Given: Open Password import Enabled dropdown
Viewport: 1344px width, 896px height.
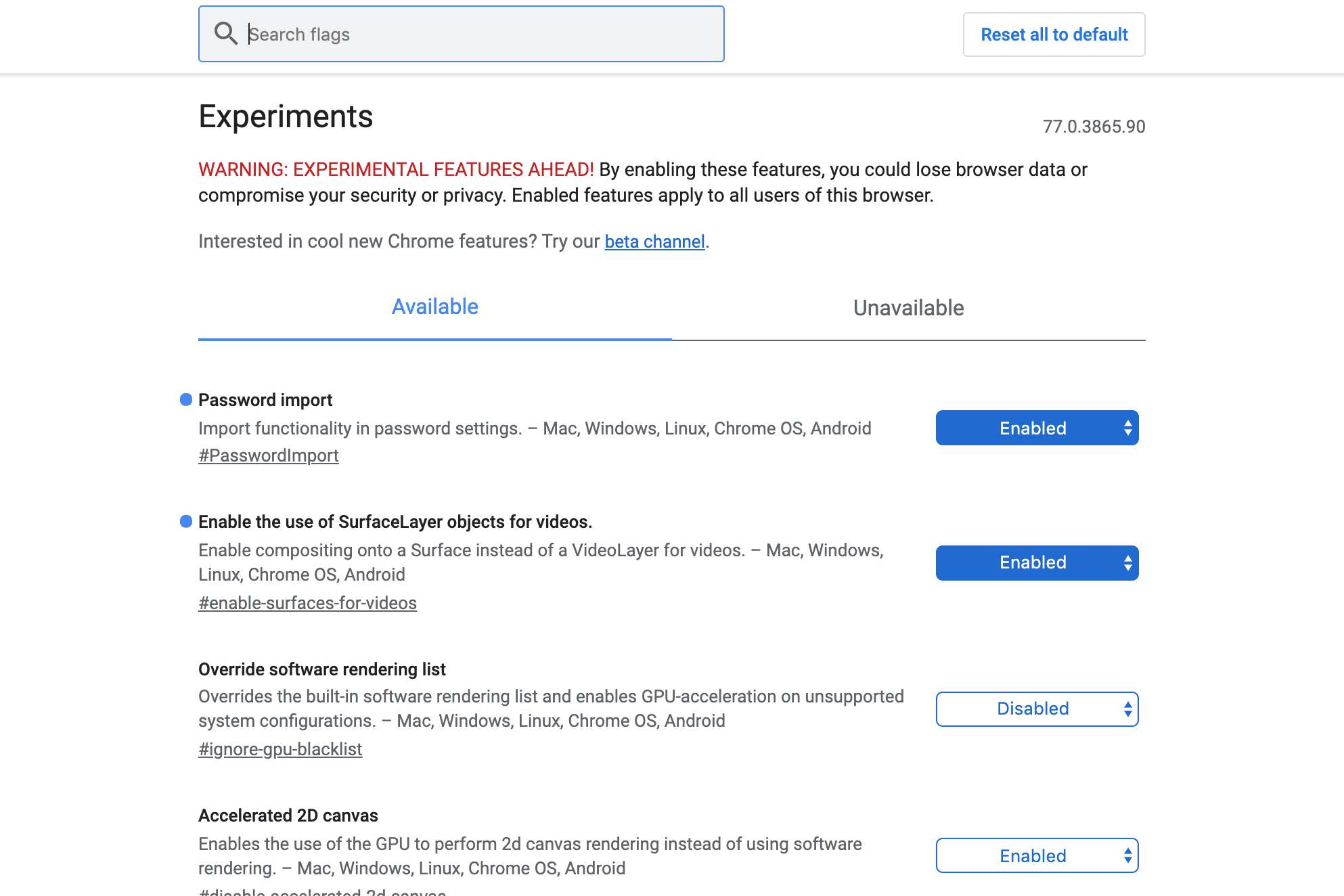Looking at the screenshot, I should click(x=1037, y=428).
